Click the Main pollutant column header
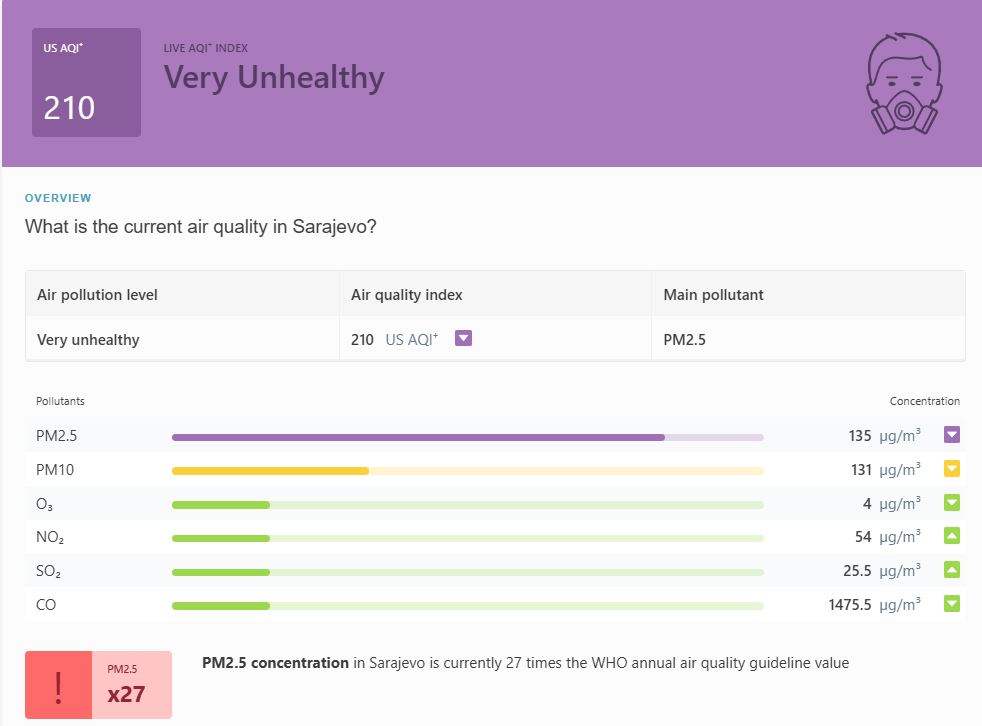Screen dimensions: 982x726 713,295
